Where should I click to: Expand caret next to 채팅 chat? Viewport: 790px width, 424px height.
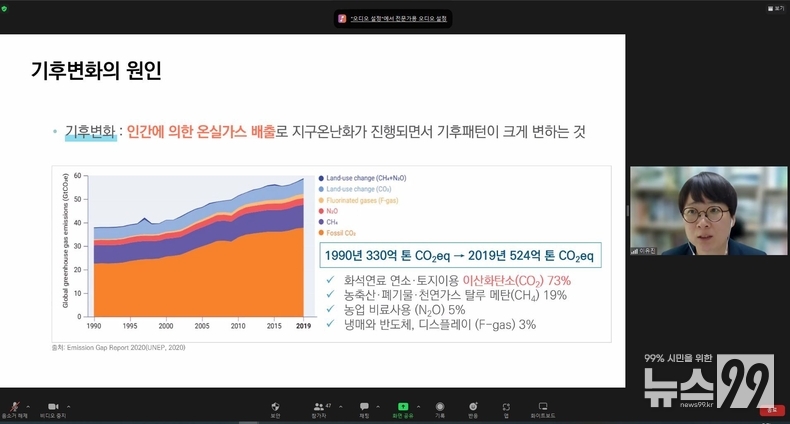click(378, 406)
